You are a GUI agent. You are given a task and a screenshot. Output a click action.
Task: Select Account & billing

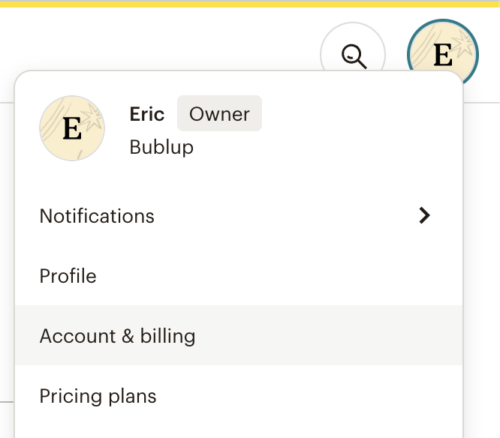239,335
